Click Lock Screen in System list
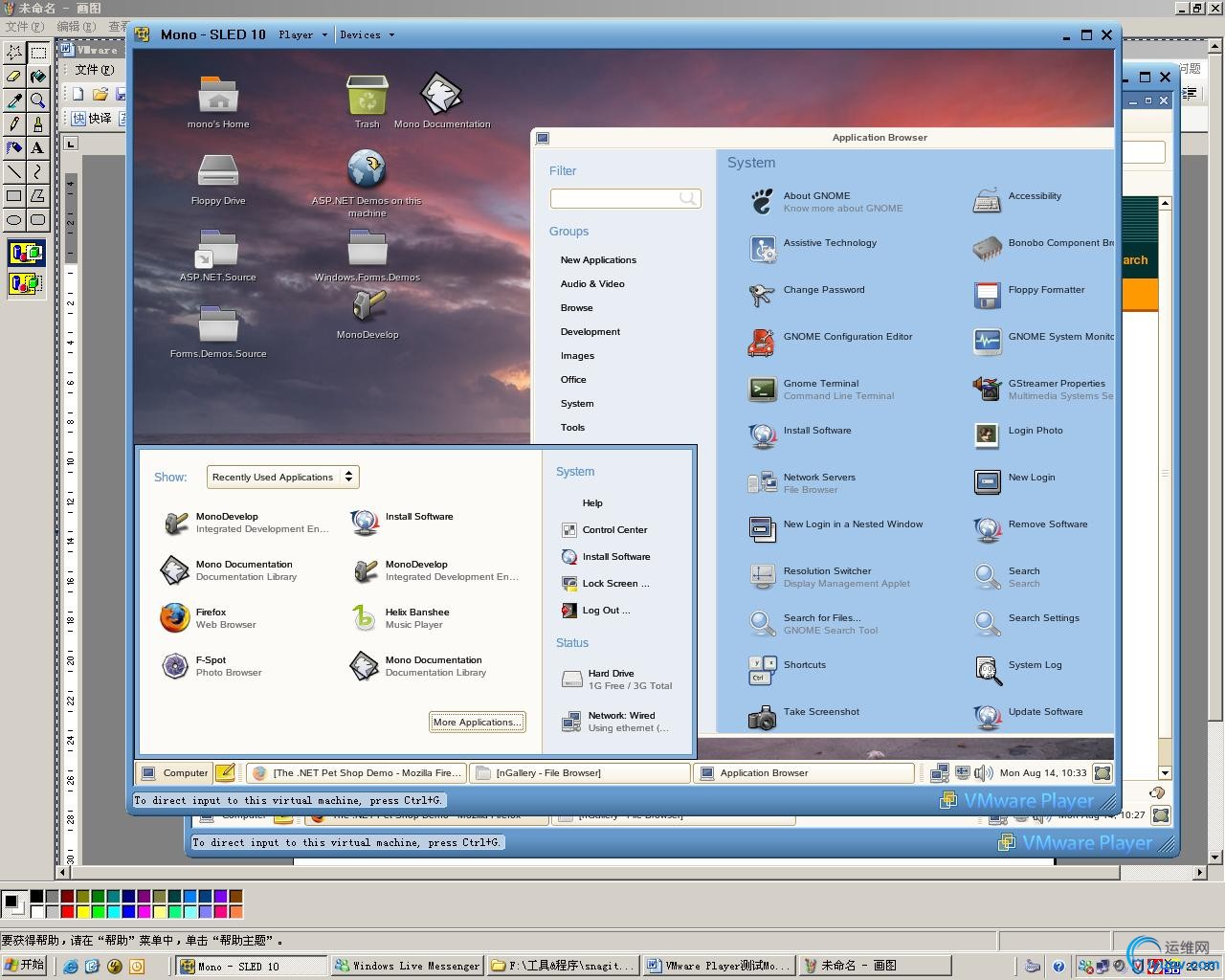The image size is (1225, 980). [x=606, y=584]
